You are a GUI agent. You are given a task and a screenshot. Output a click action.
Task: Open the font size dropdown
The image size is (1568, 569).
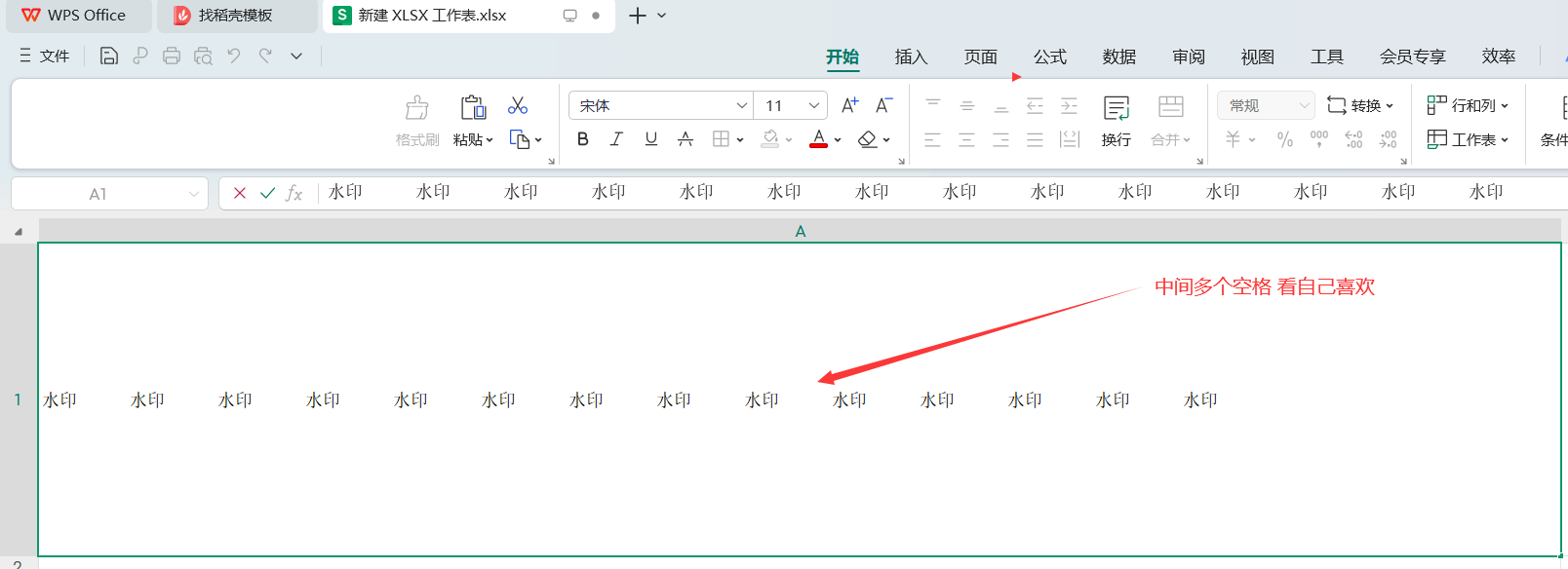[x=813, y=105]
